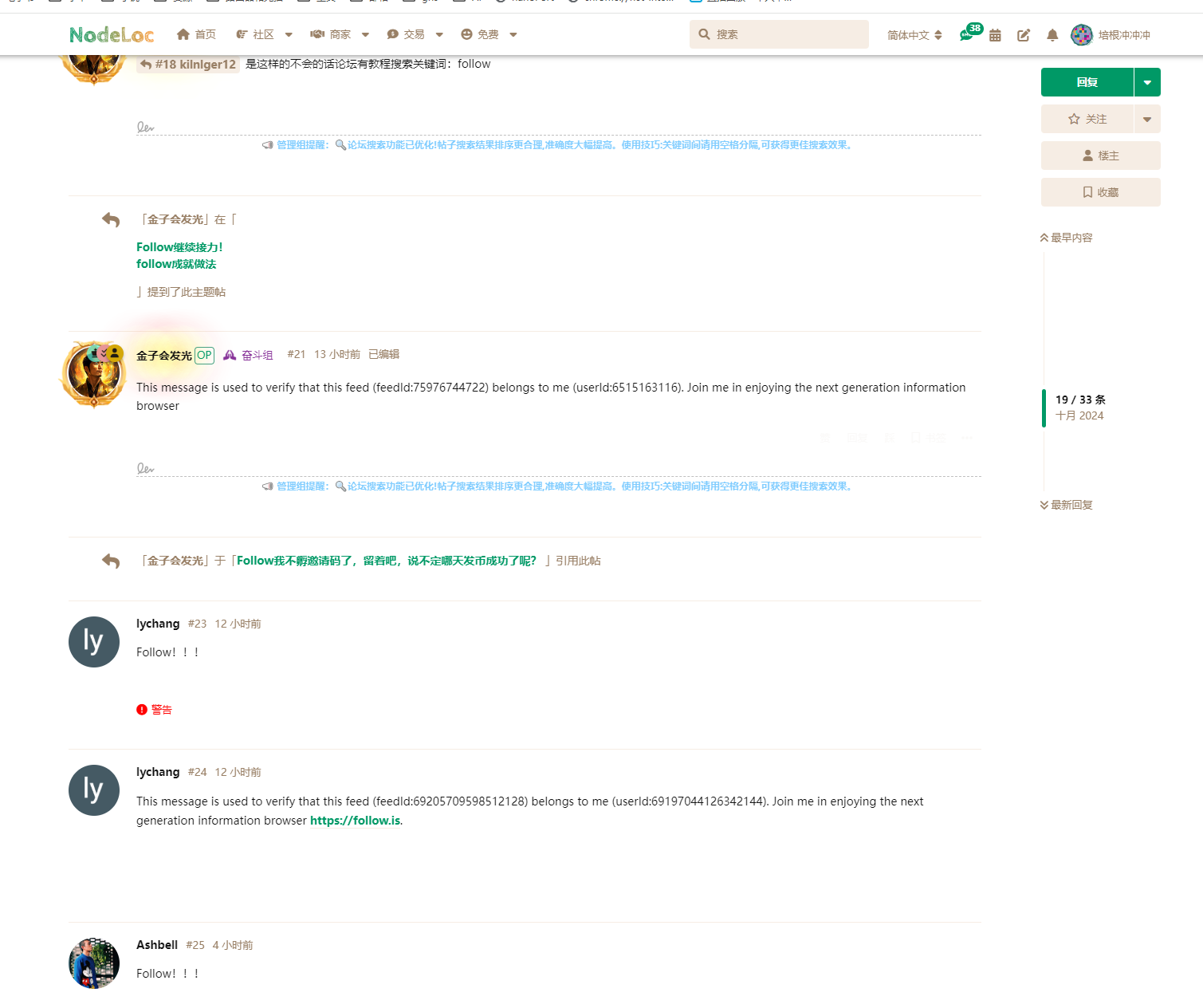Image resolution: width=1203 pixels, height=1008 pixels.
Task: Click the 管理组提醒 notice under post #21
Action: (x=558, y=486)
